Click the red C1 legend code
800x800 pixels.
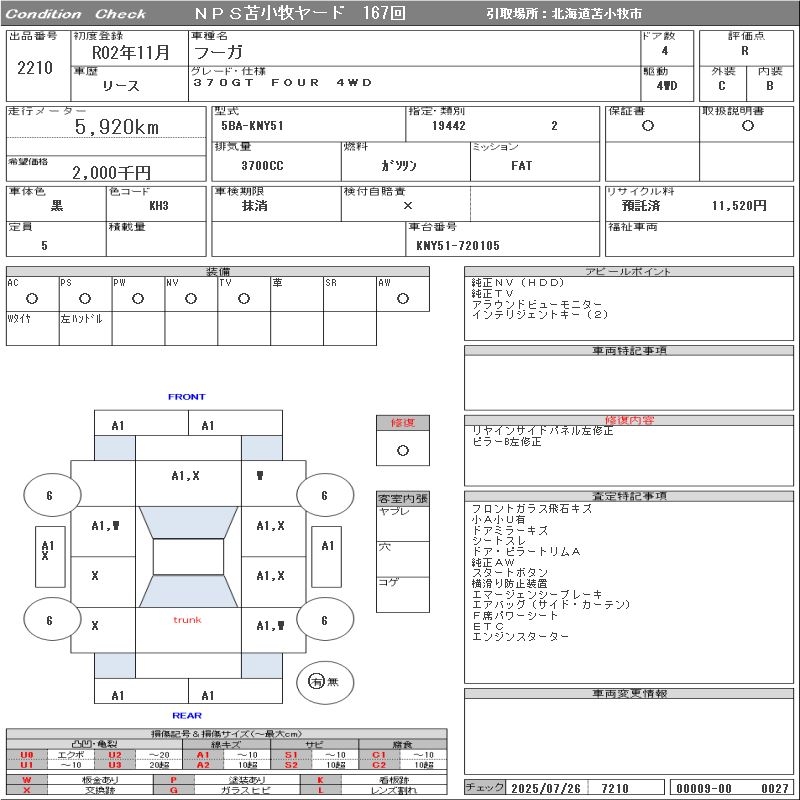click(x=379, y=755)
